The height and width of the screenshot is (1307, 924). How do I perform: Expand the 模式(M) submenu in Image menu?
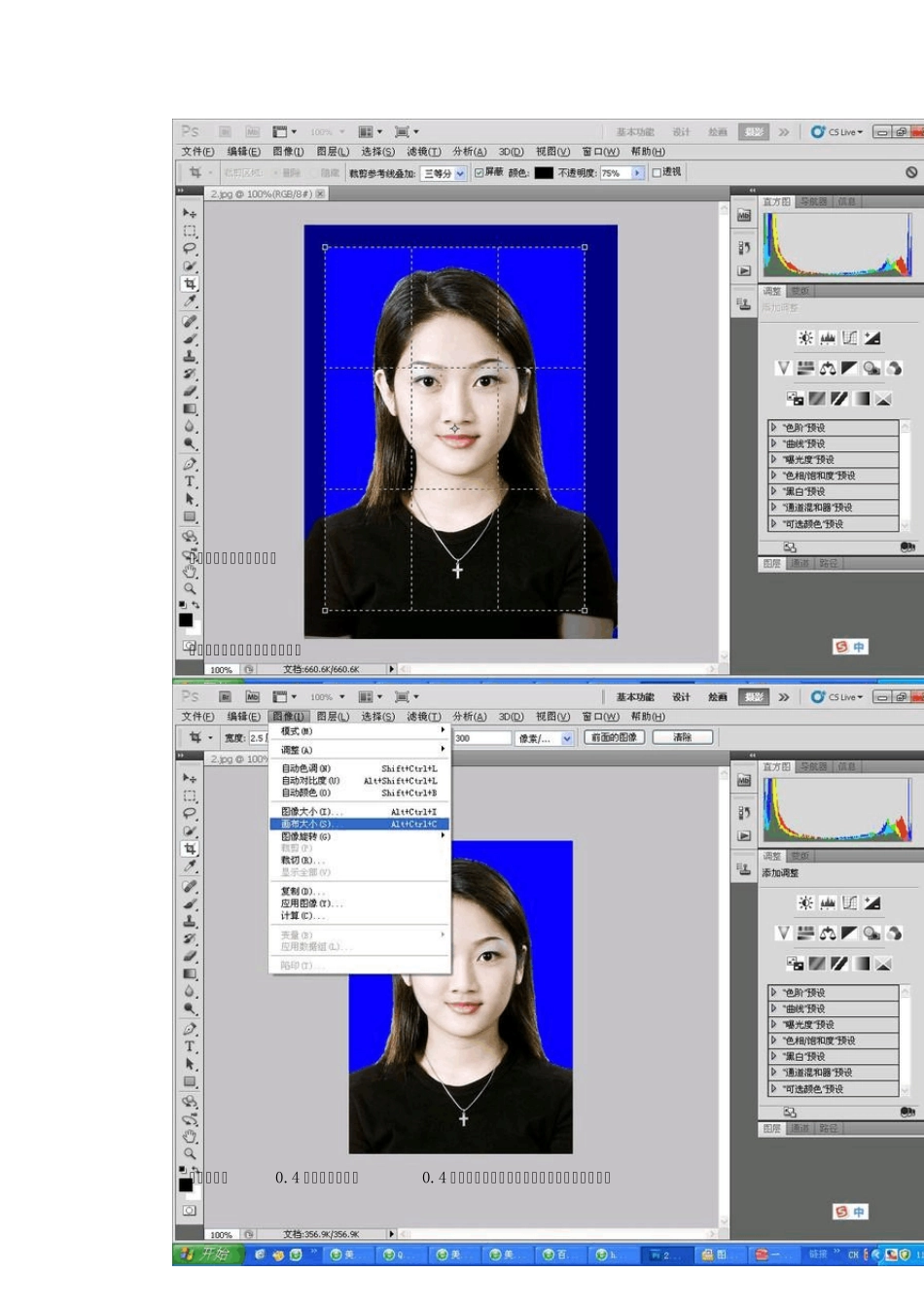(358, 730)
